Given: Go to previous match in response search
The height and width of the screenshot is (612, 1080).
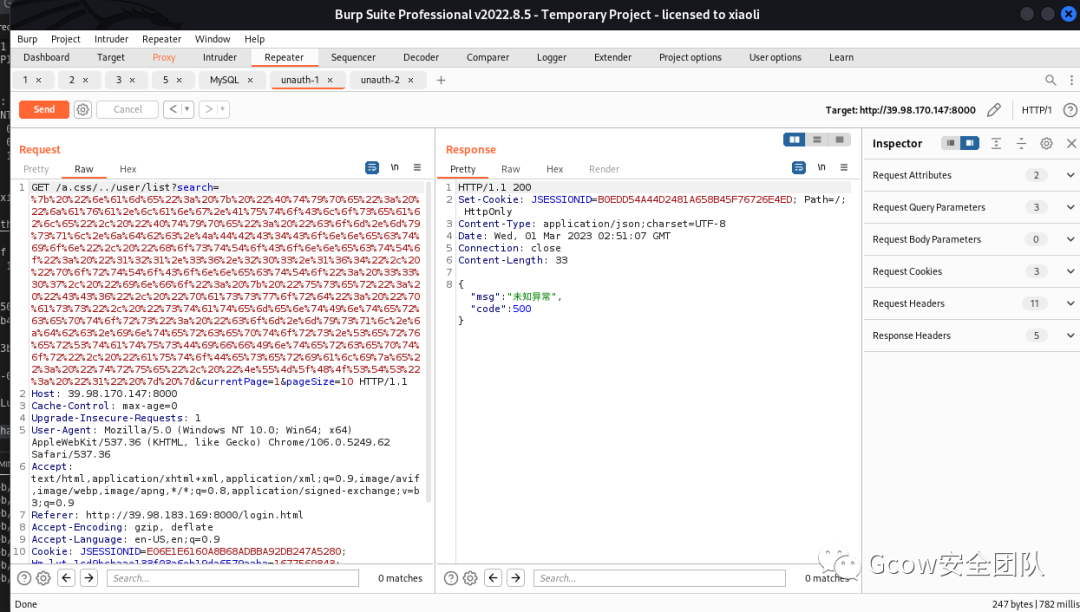Looking at the screenshot, I should tap(493, 578).
